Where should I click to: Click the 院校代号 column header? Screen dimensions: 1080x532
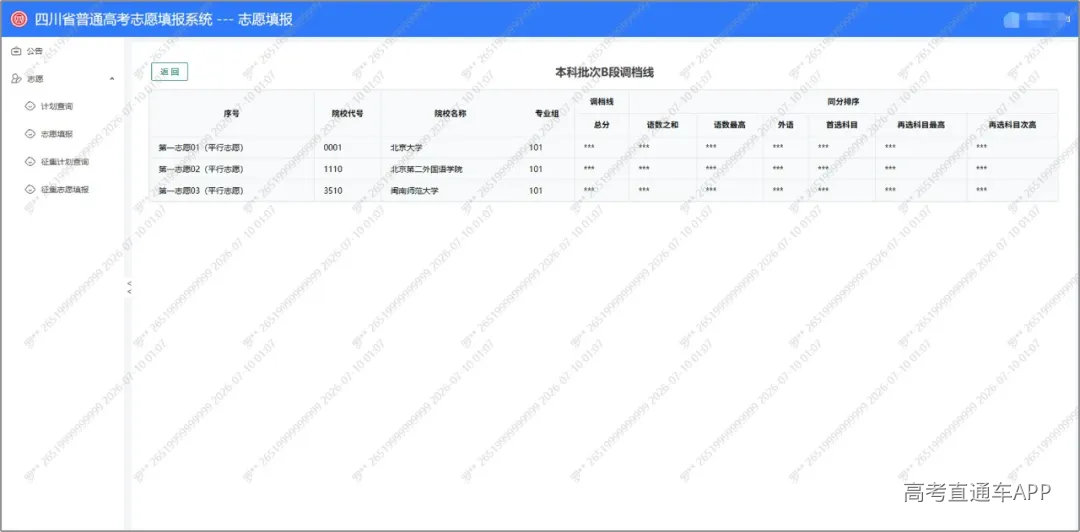pyautogui.click(x=347, y=113)
